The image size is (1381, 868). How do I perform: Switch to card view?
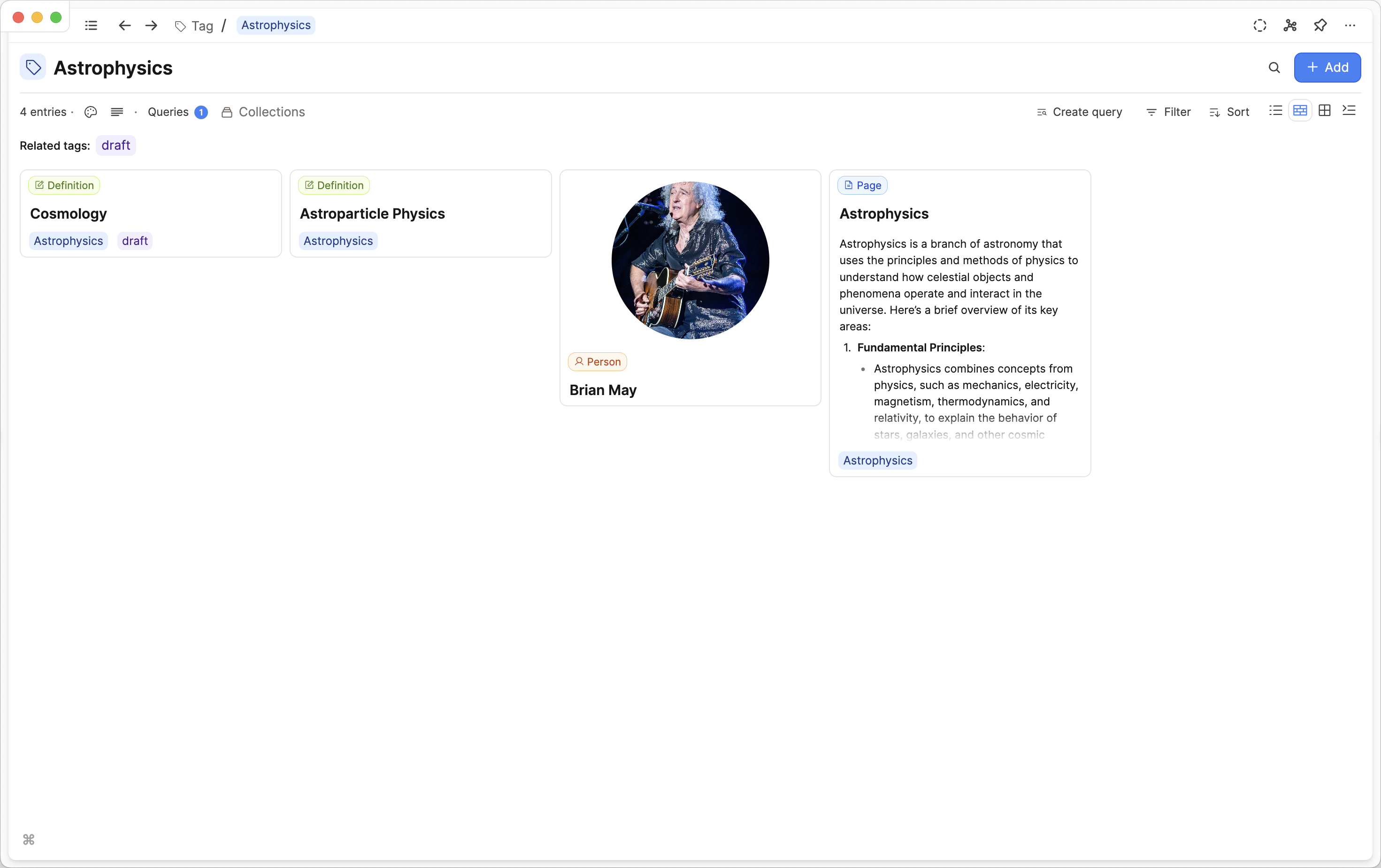point(1300,111)
